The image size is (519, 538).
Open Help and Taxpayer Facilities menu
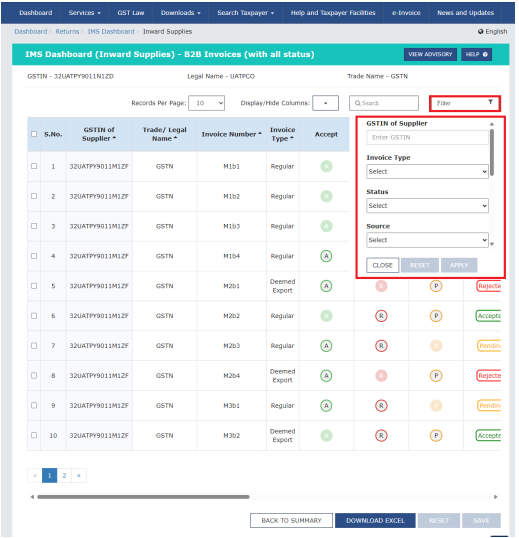click(333, 13)
